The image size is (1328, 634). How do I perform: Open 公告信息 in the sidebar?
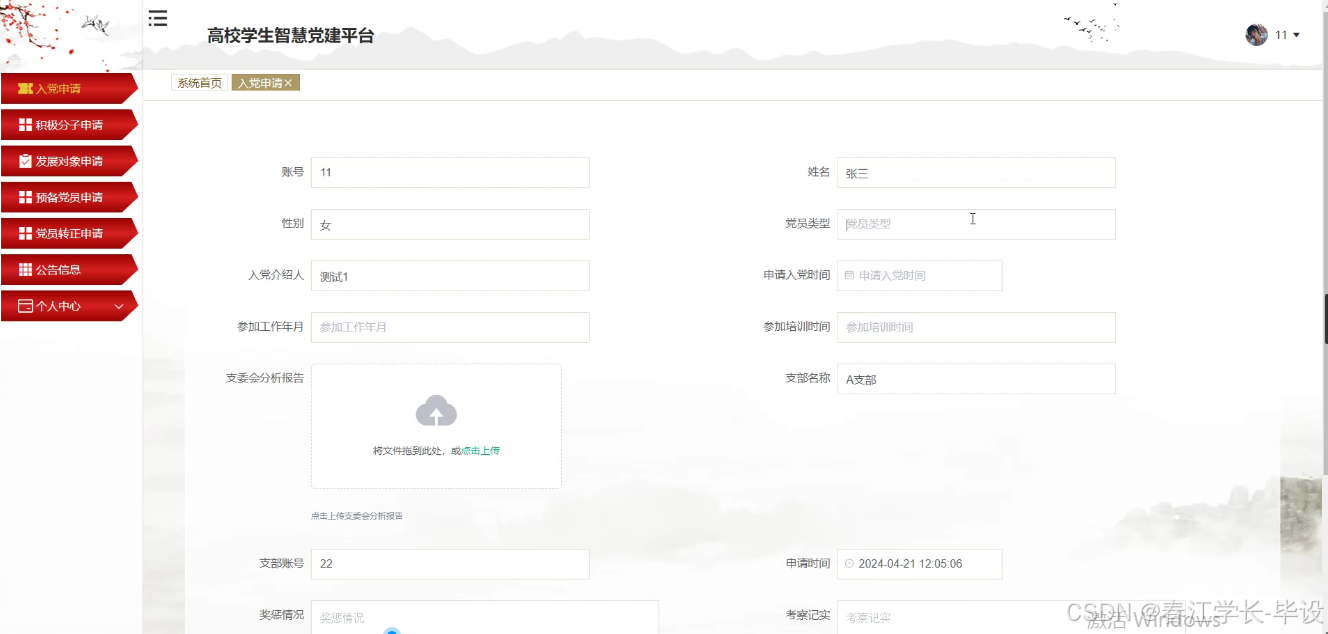(68, 269)
